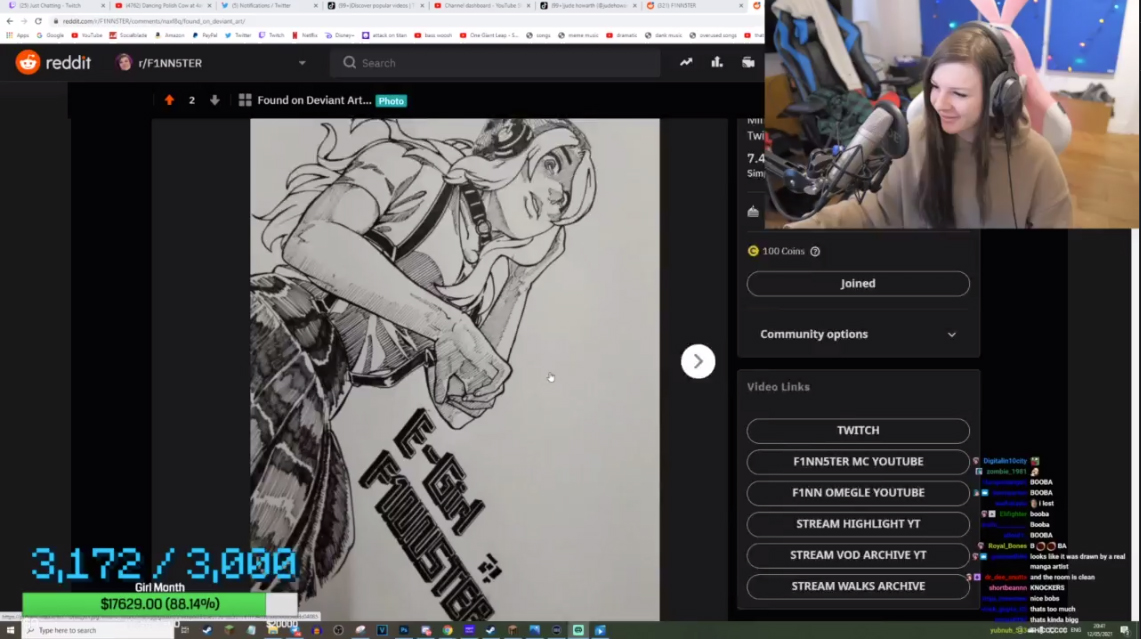Click the Photo flair tag

coord(391,101)
